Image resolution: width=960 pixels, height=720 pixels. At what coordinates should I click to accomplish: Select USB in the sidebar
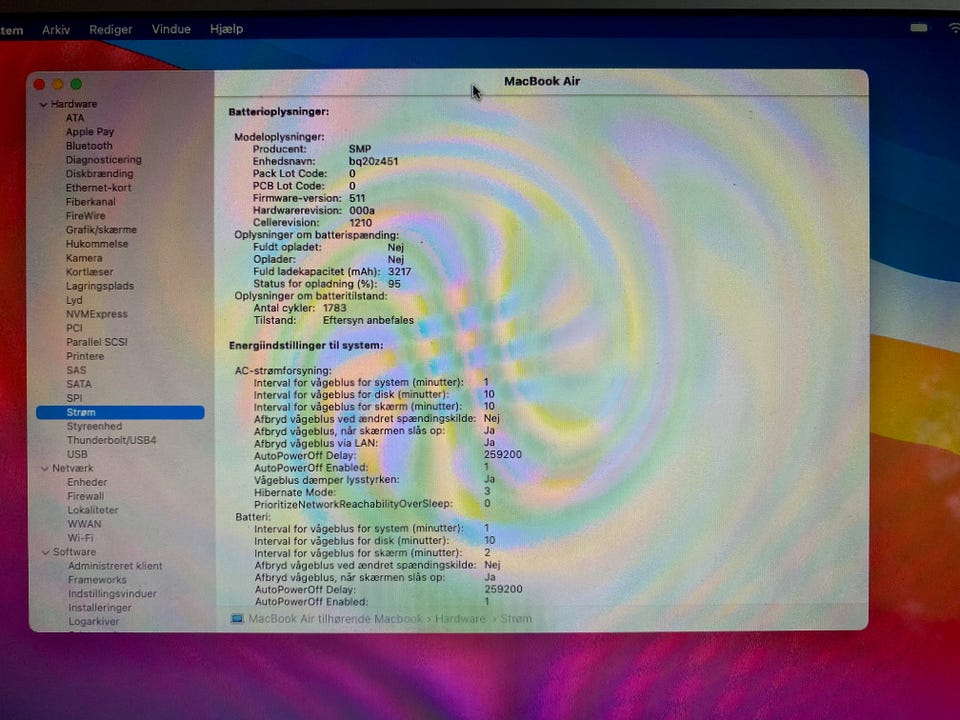[77, 454]
